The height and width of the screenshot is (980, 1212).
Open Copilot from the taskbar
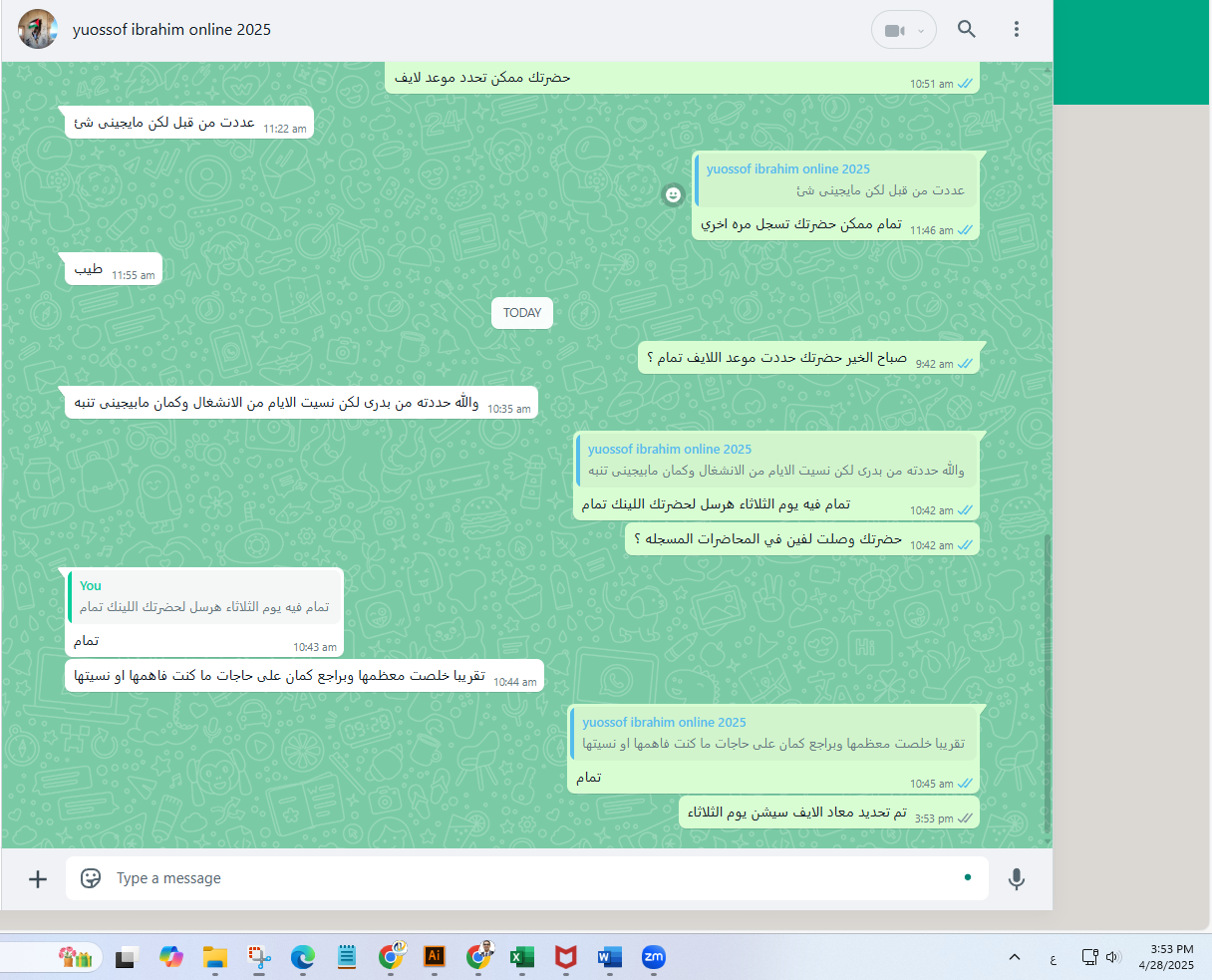point(171,958)
